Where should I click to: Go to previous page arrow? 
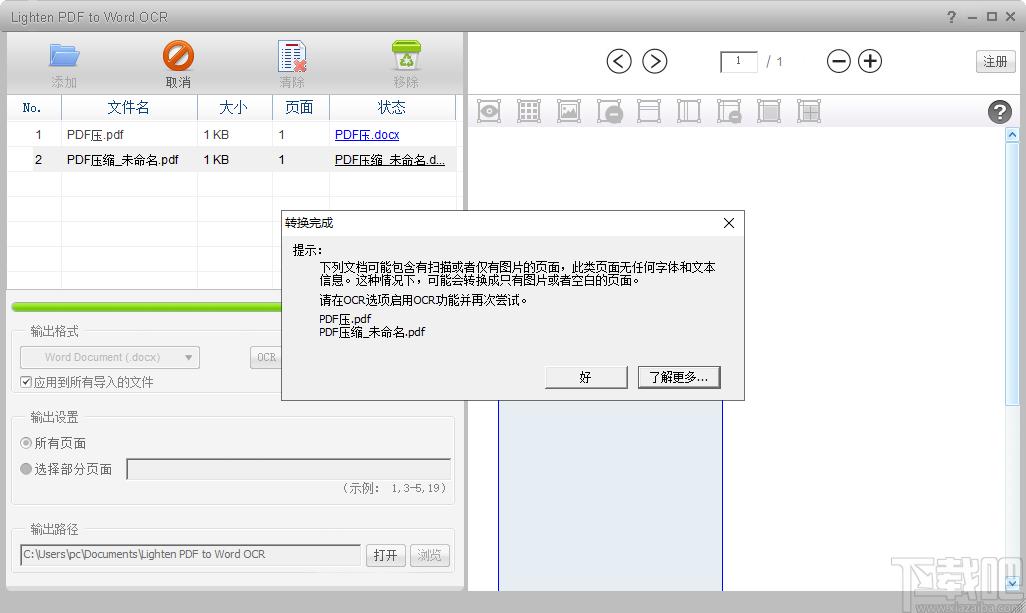618,61
